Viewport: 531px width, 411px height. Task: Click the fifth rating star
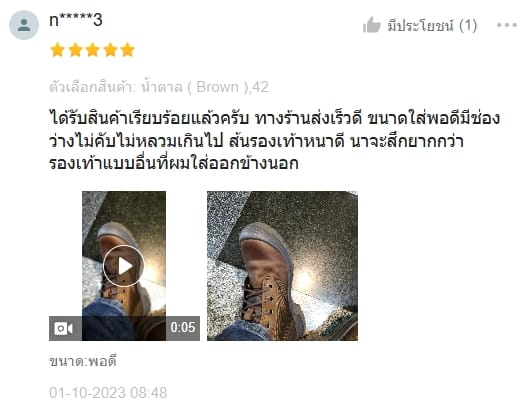pyautogui.click(x=128, y=50)
